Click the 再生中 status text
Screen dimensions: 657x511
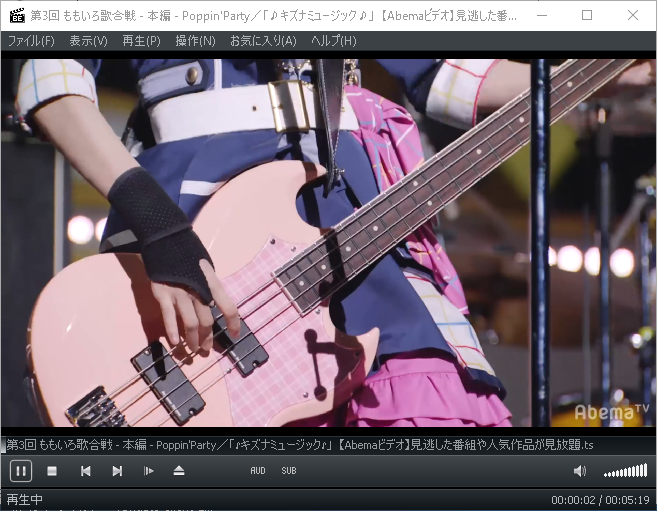pos(25,499)
